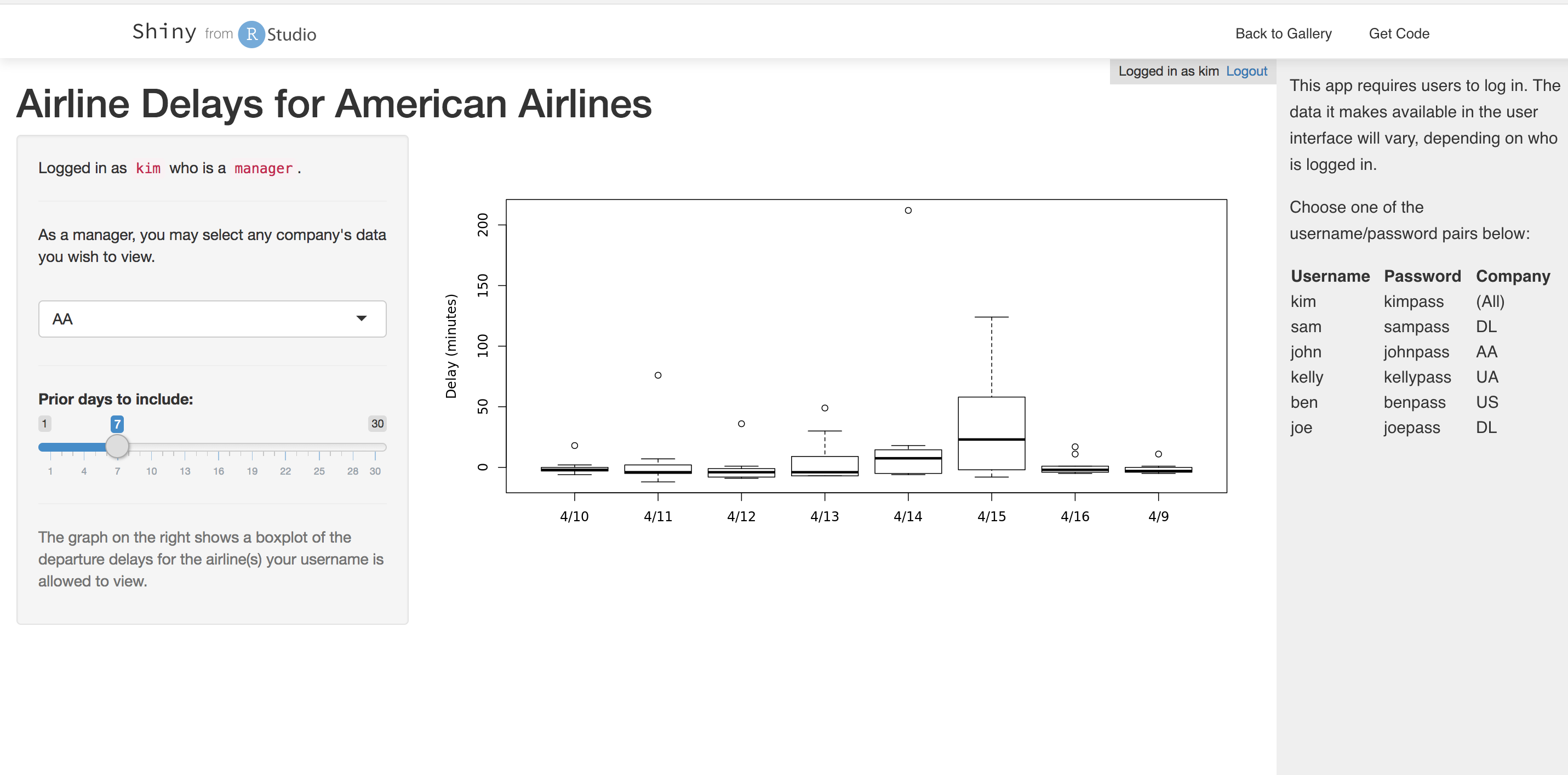Click the kim username table cell
1568x775 pixels.
click(x=1303, y=301)
